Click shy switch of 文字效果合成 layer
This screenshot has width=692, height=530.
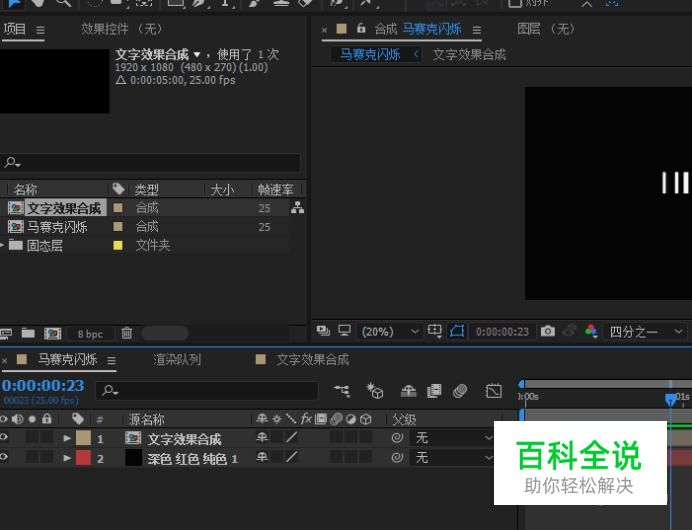click(262, 437)
